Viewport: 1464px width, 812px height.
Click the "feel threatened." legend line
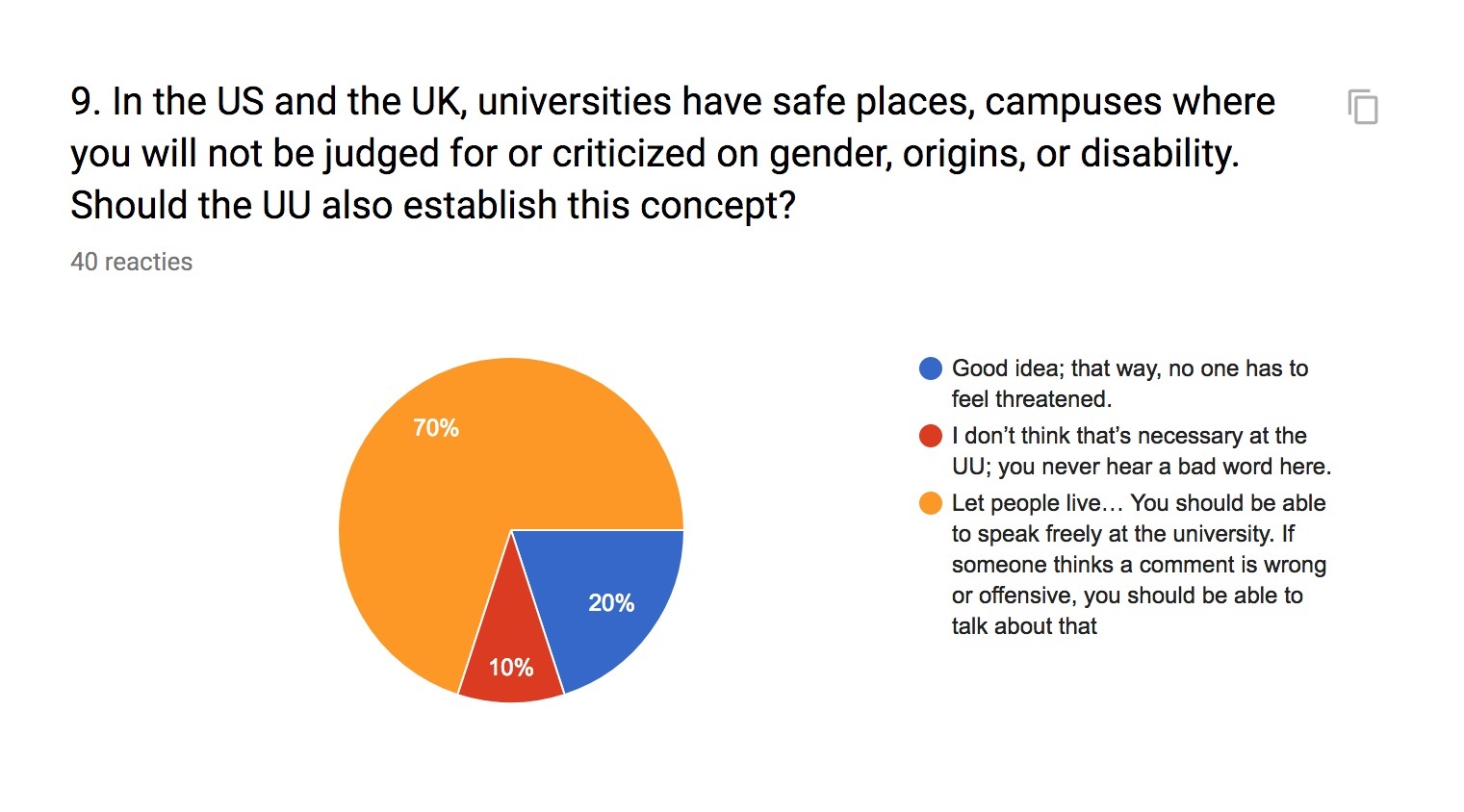(1031, 399)
